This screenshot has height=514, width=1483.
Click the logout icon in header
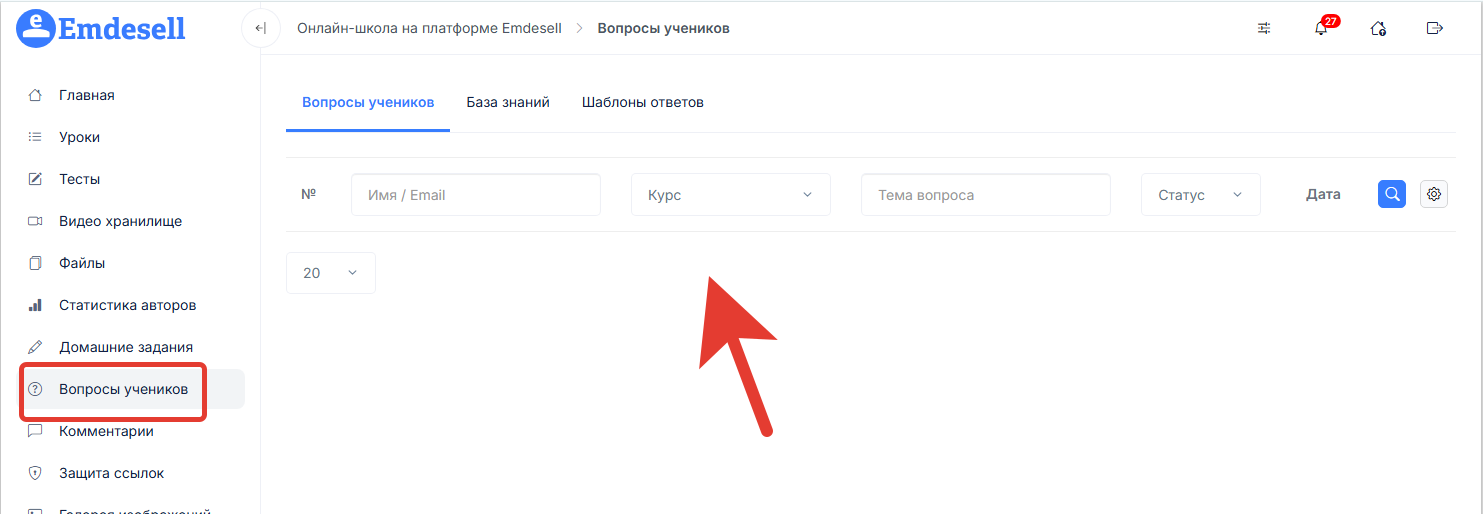tap(1434, 28)
